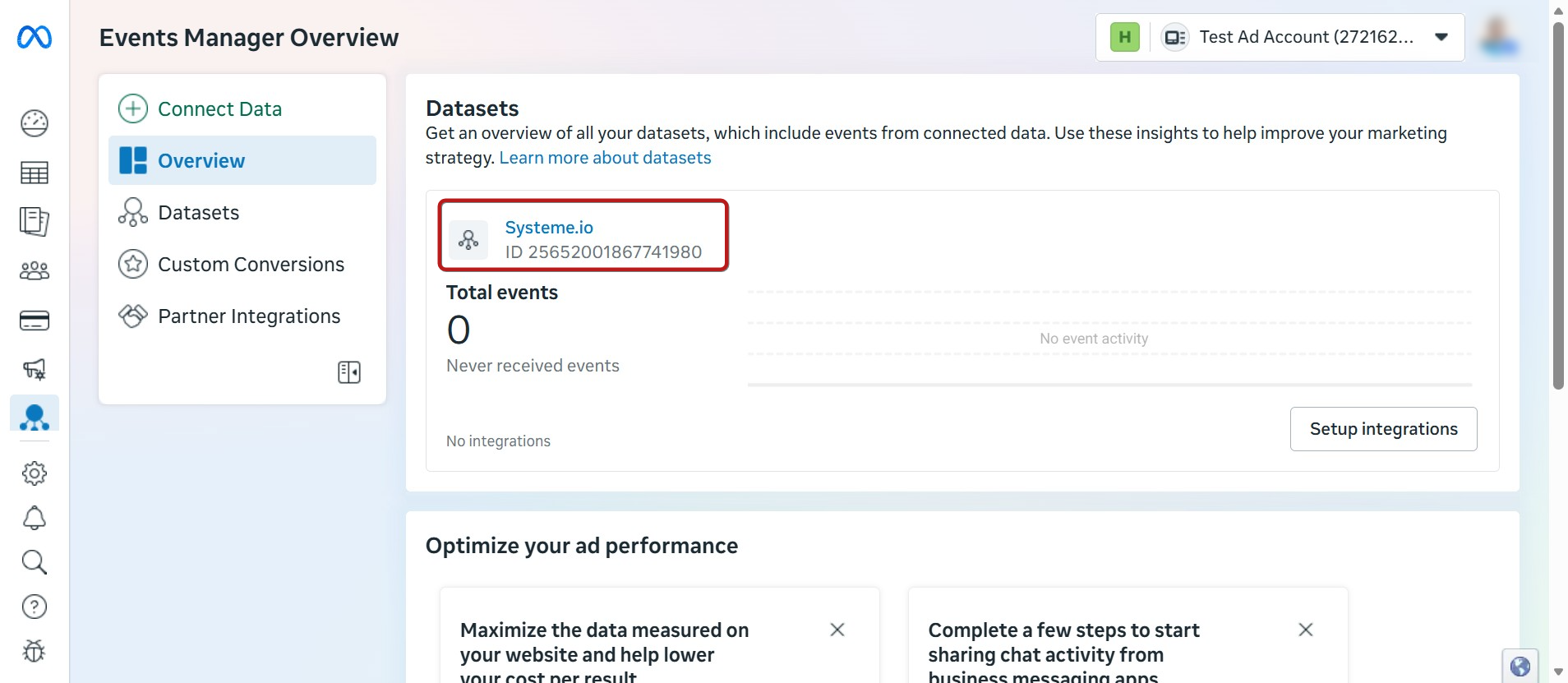The width and height of the screenshot is (1568, 683).
Task: Click the Connect Data plus icon
Action: tap(133, 108)
